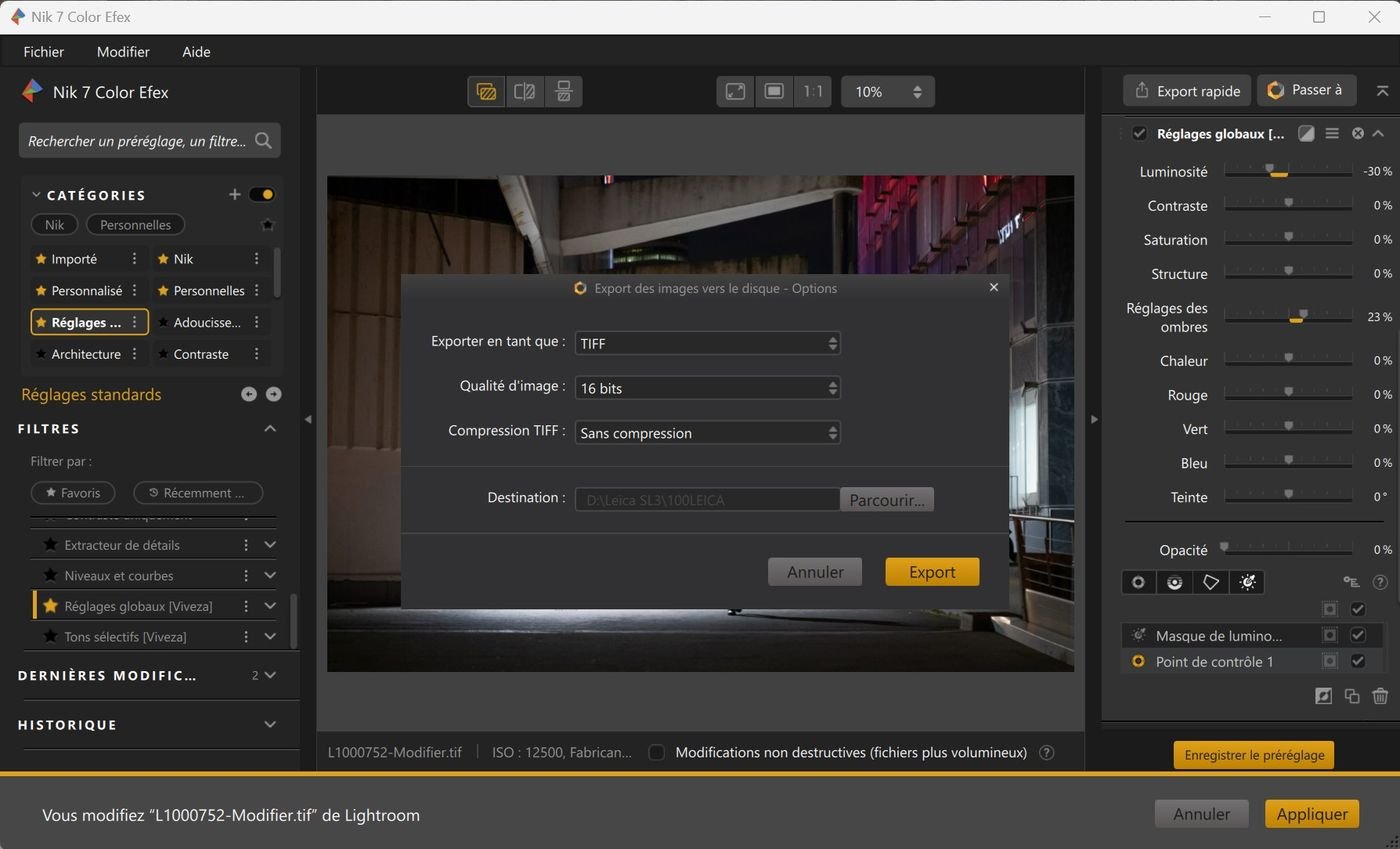Click the help icon beside non-destructive option
Viewport: 1400px width, 849px height.
[1046, 753]
